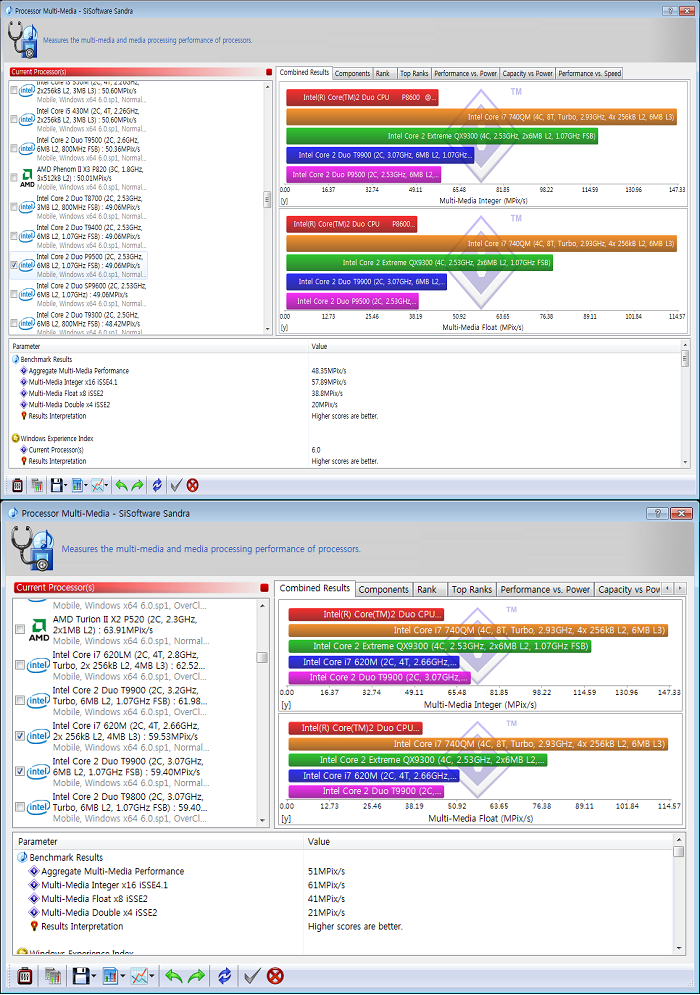Click grey checkmark OK icon in bottom window
The image size is (700, 995).
tap(252, 975)
